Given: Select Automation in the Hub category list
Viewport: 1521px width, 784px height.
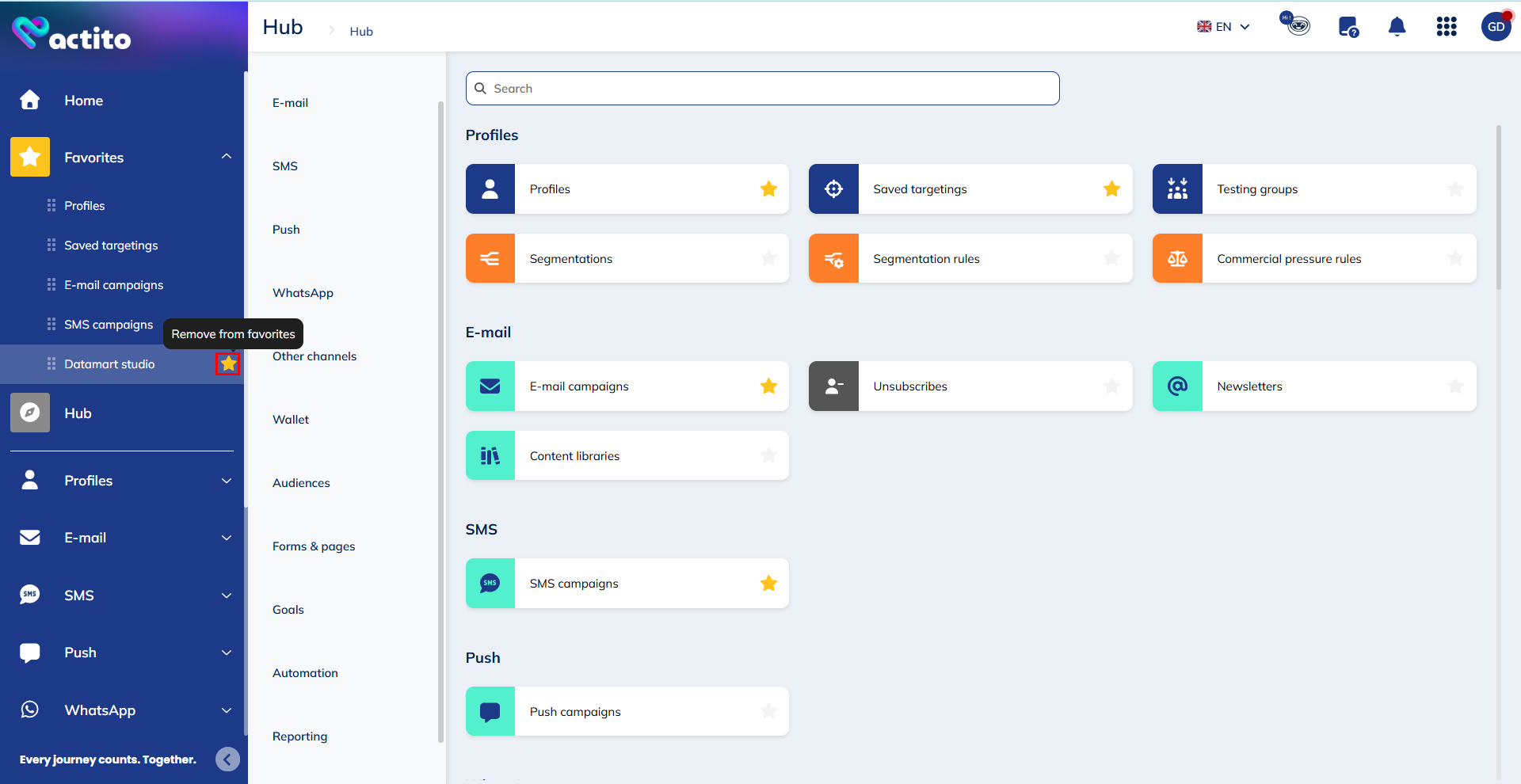Looking at the screenshot, I should coord(305,673).
